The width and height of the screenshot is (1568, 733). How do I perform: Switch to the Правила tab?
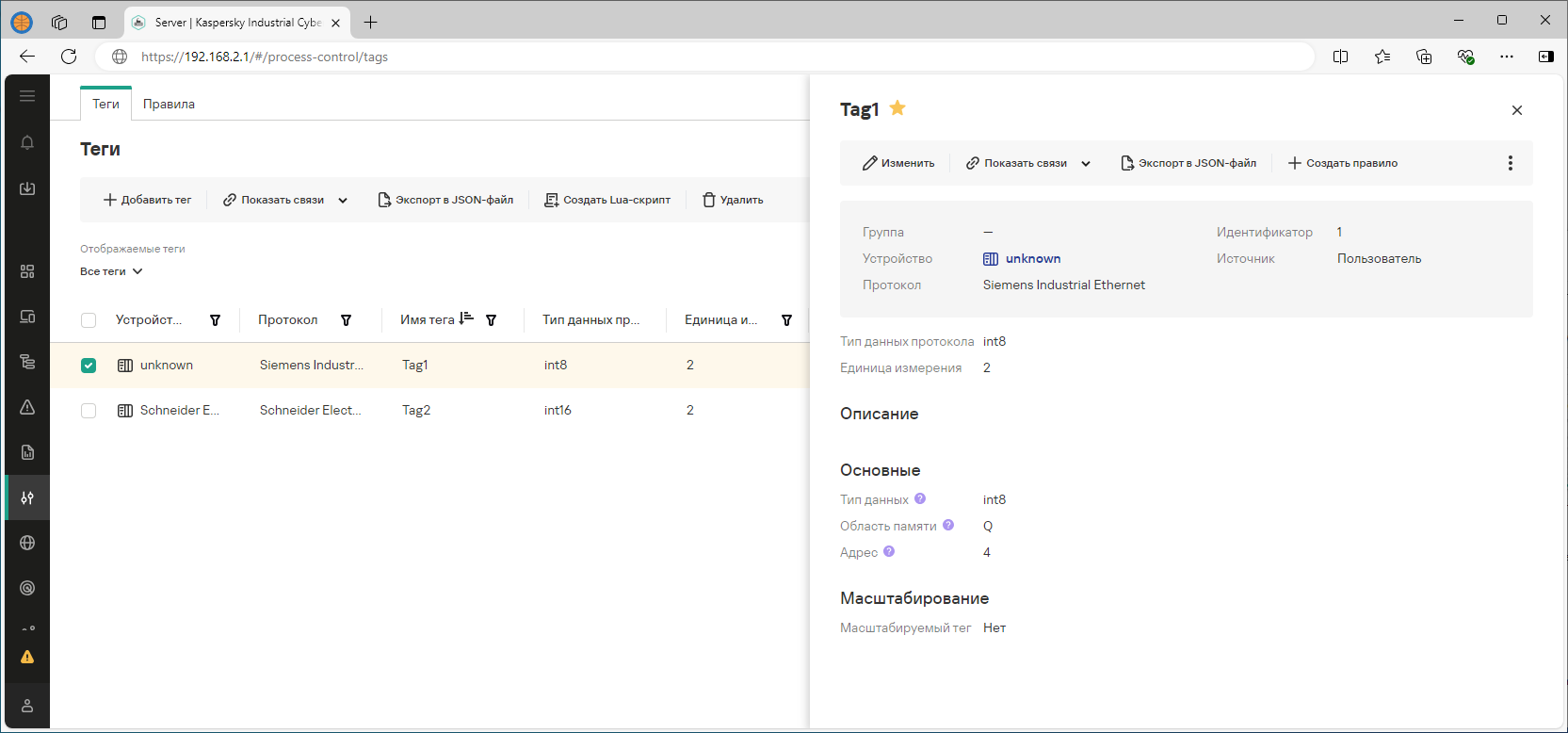(x=169, y=104)
